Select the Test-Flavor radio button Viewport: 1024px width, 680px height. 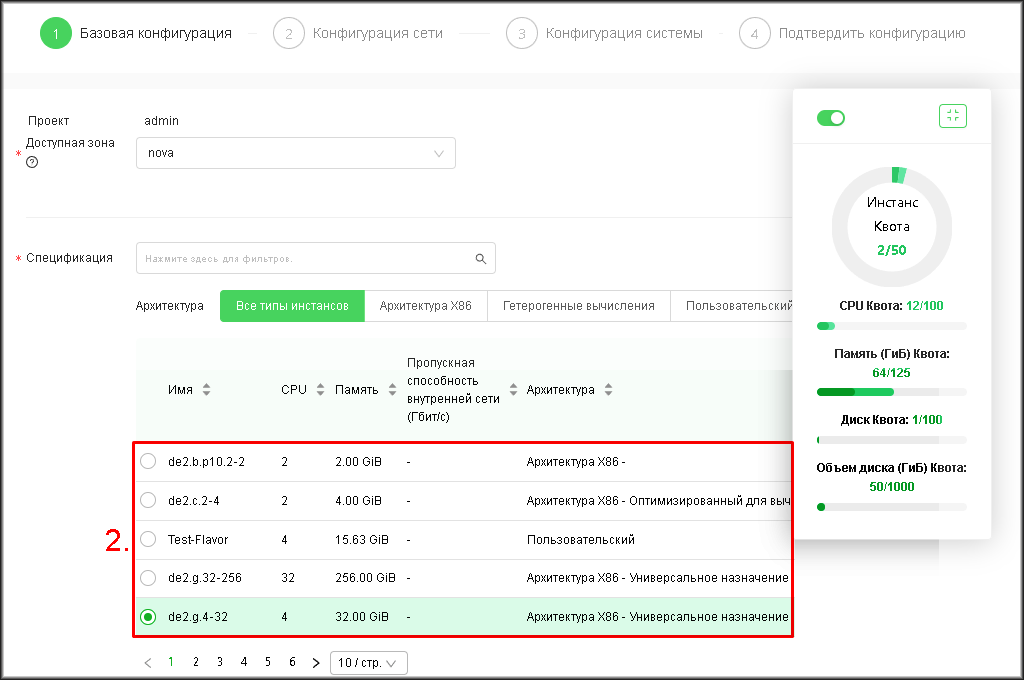click(148, 539)
